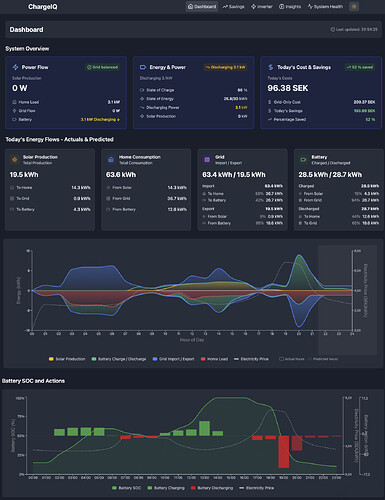This screenshot has width=385, height=500.
Task: Open the Inverter tab
Action: coord(262,6)
